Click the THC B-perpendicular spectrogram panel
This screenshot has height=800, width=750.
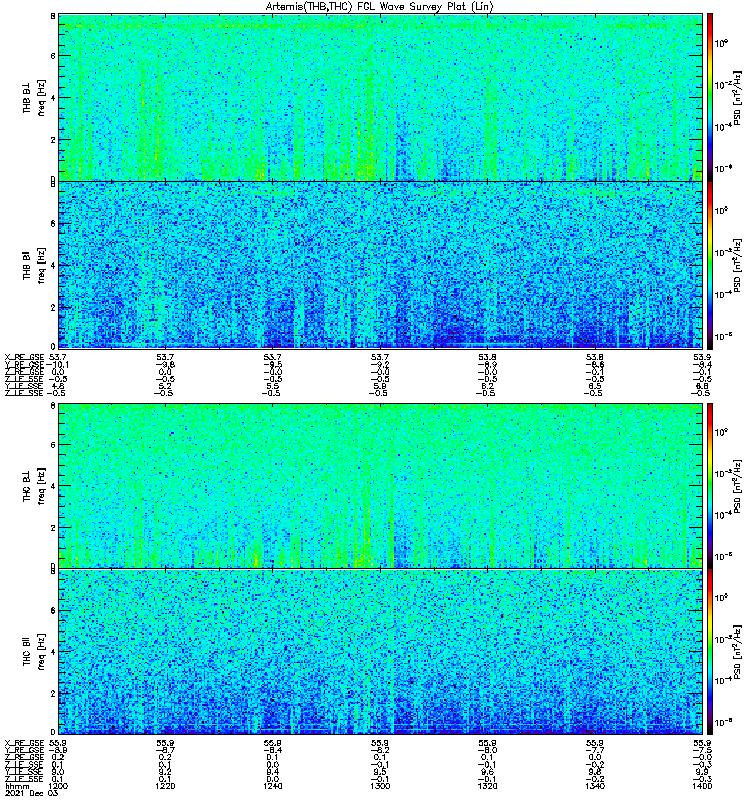coord(381,485)
